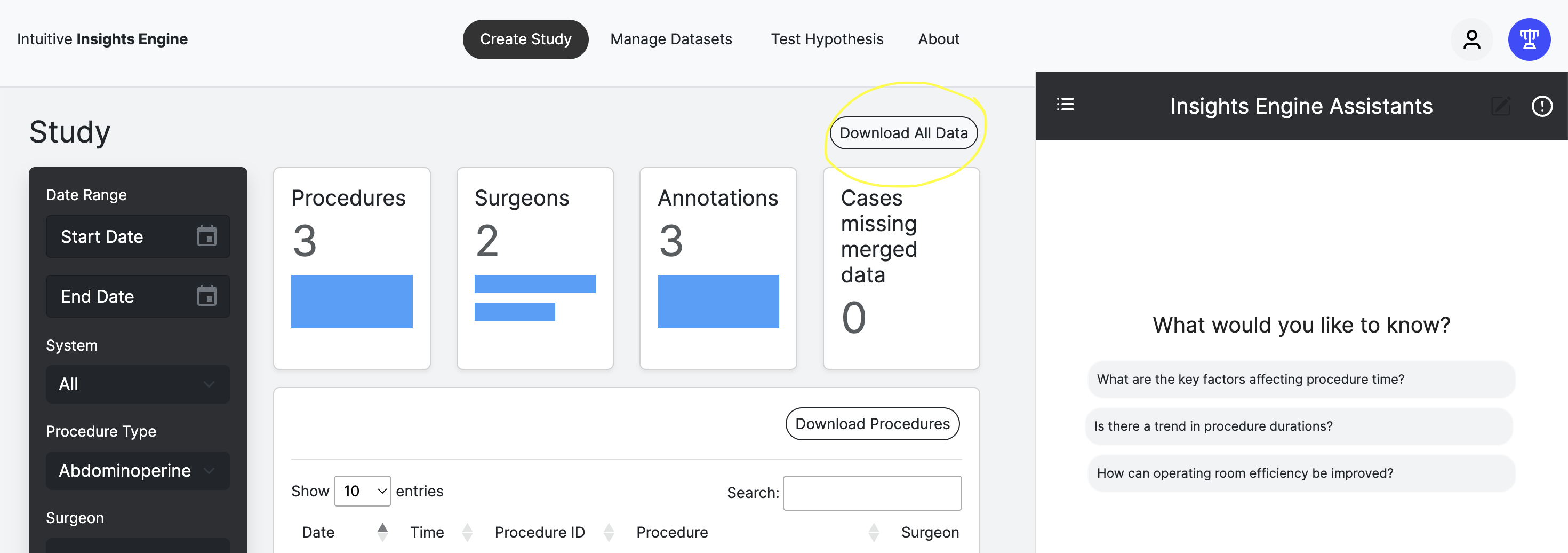The width and height of the screenshot is (1568, 553).
Task: Click the blue trophy avatar icon
Action: coord(1529,39)
